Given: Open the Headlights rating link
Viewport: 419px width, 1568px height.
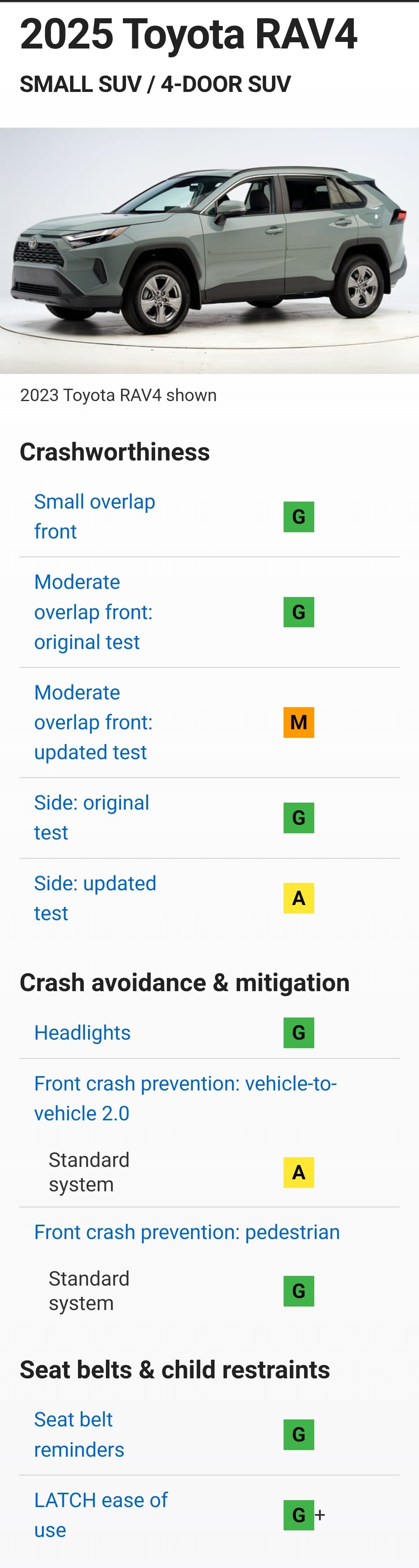Looking at the screenshot, I should point(82,1032).
